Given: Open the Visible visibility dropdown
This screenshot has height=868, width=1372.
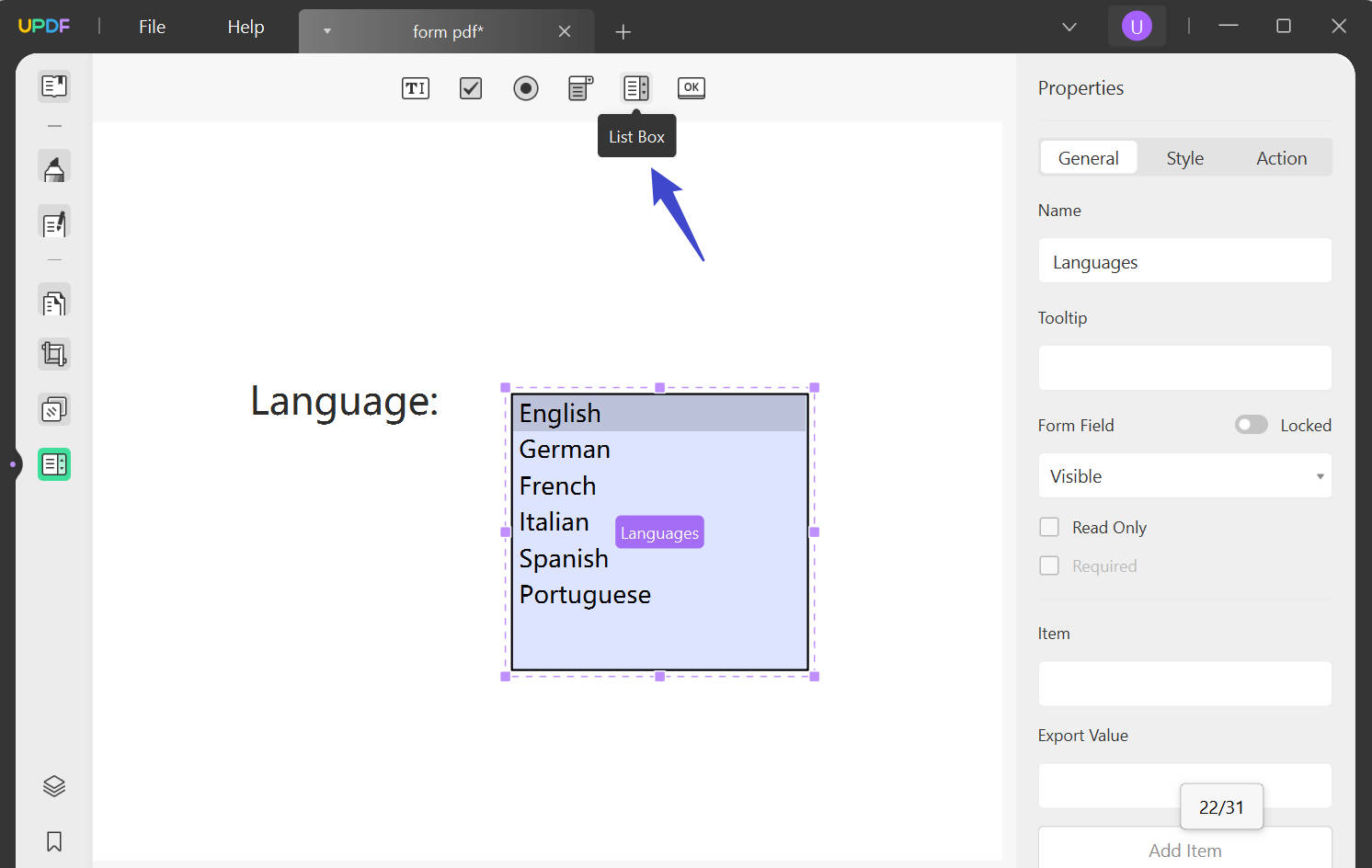Looking at the screenshot, I should 1184,475.
